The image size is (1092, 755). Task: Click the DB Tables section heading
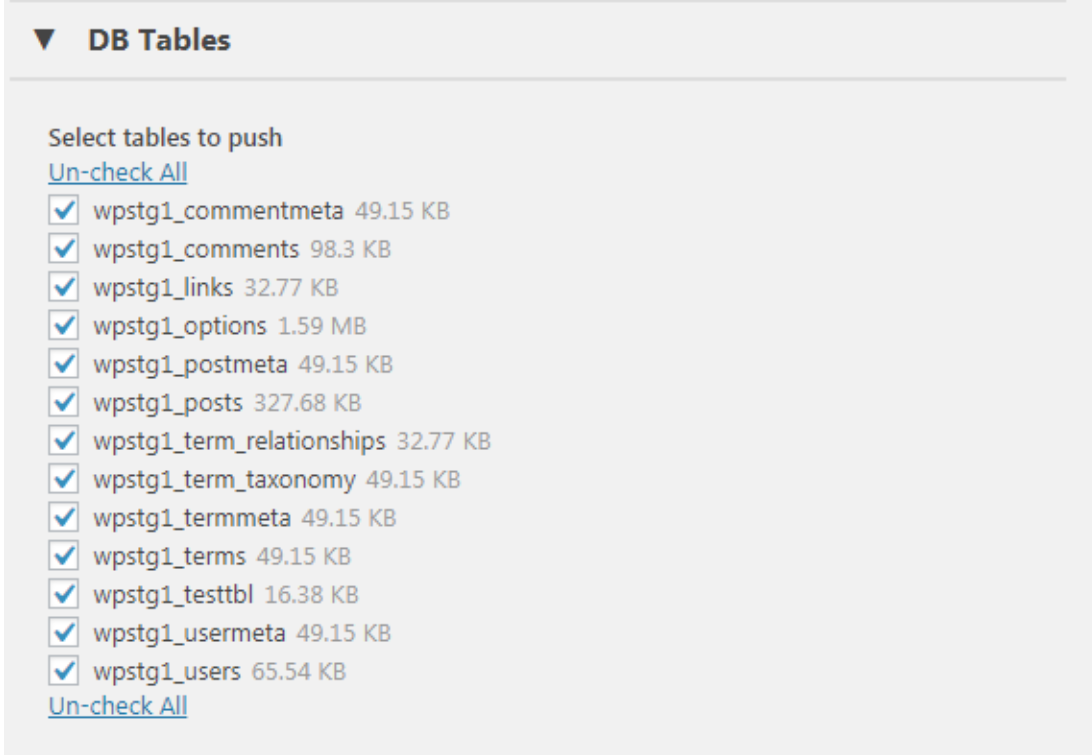tap(159, 40)
